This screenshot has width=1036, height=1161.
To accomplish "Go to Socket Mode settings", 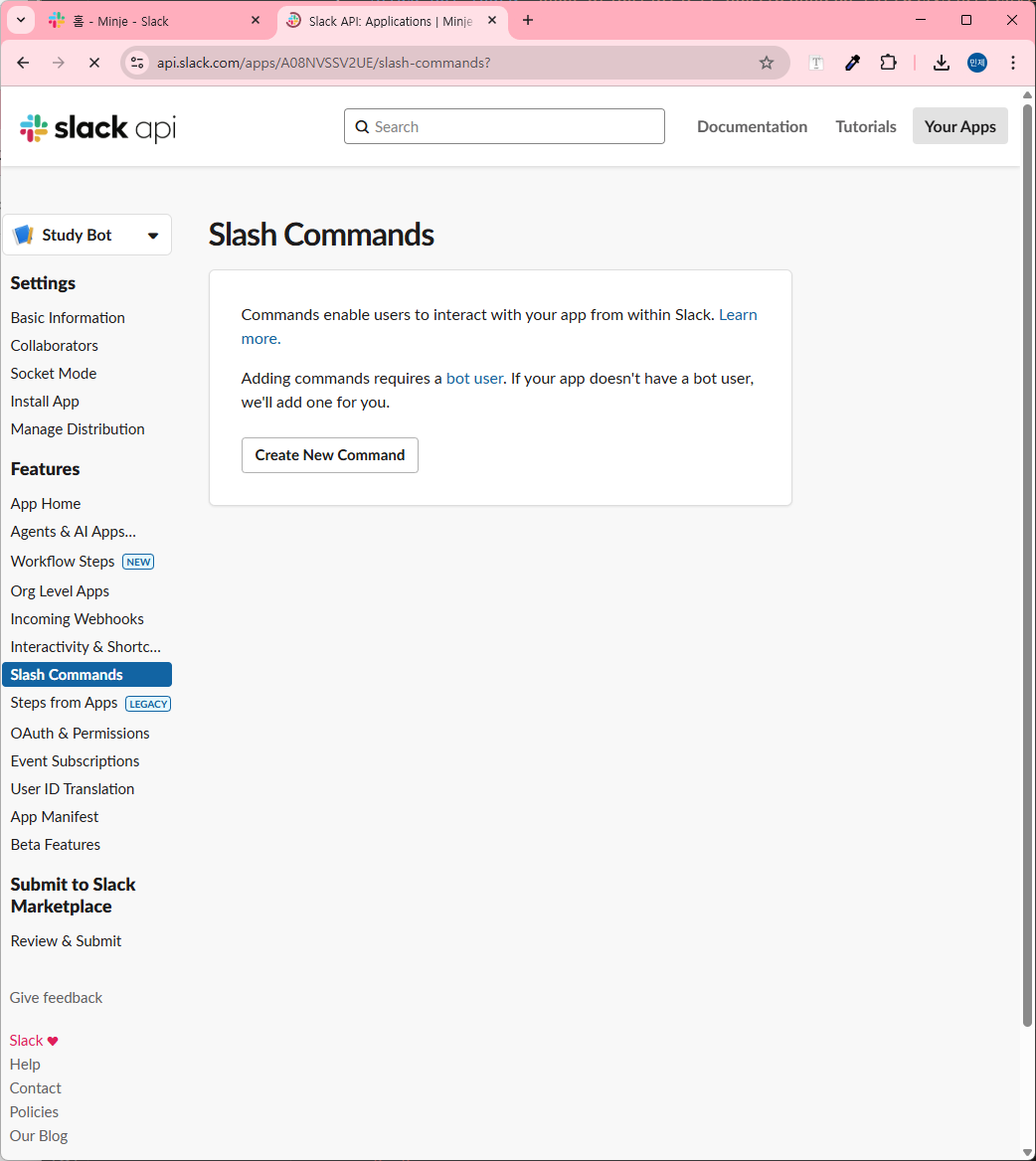I will coord(54,373).
